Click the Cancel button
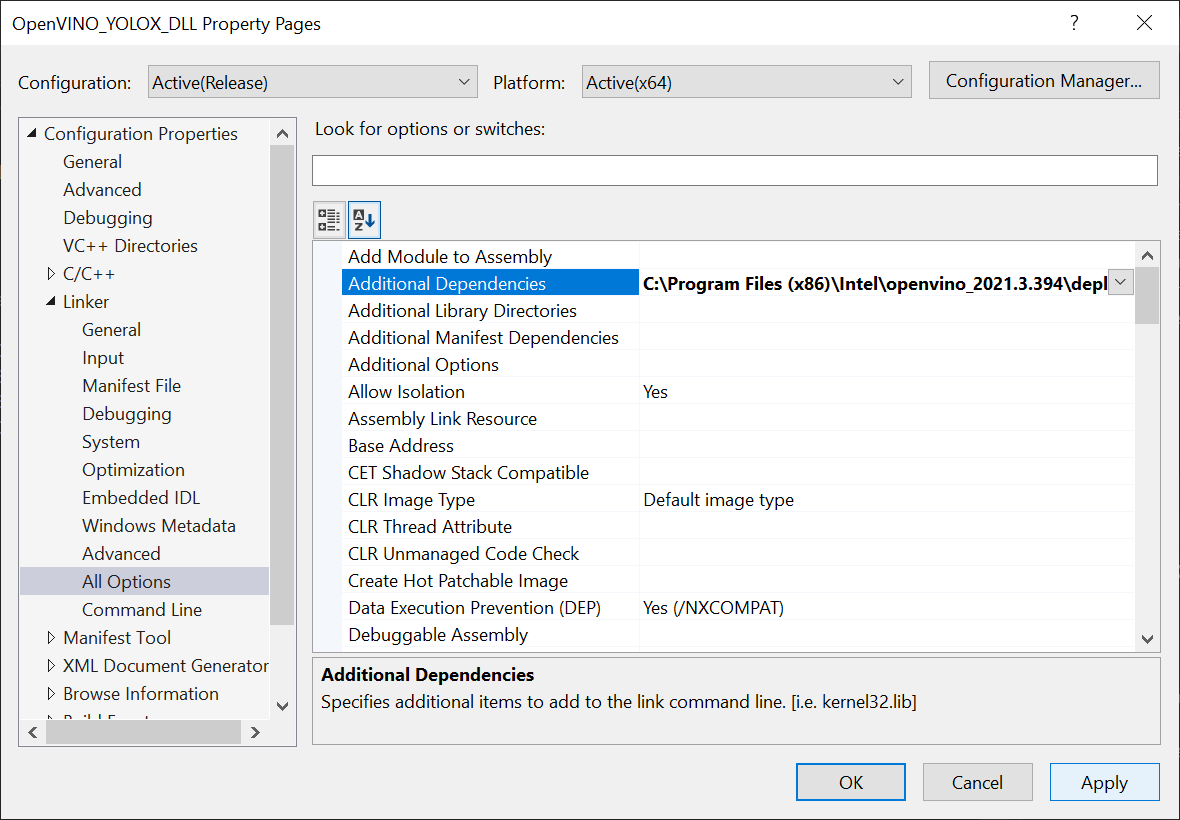Viewport: 1180px width, 820px height. [x=977, y=782]
